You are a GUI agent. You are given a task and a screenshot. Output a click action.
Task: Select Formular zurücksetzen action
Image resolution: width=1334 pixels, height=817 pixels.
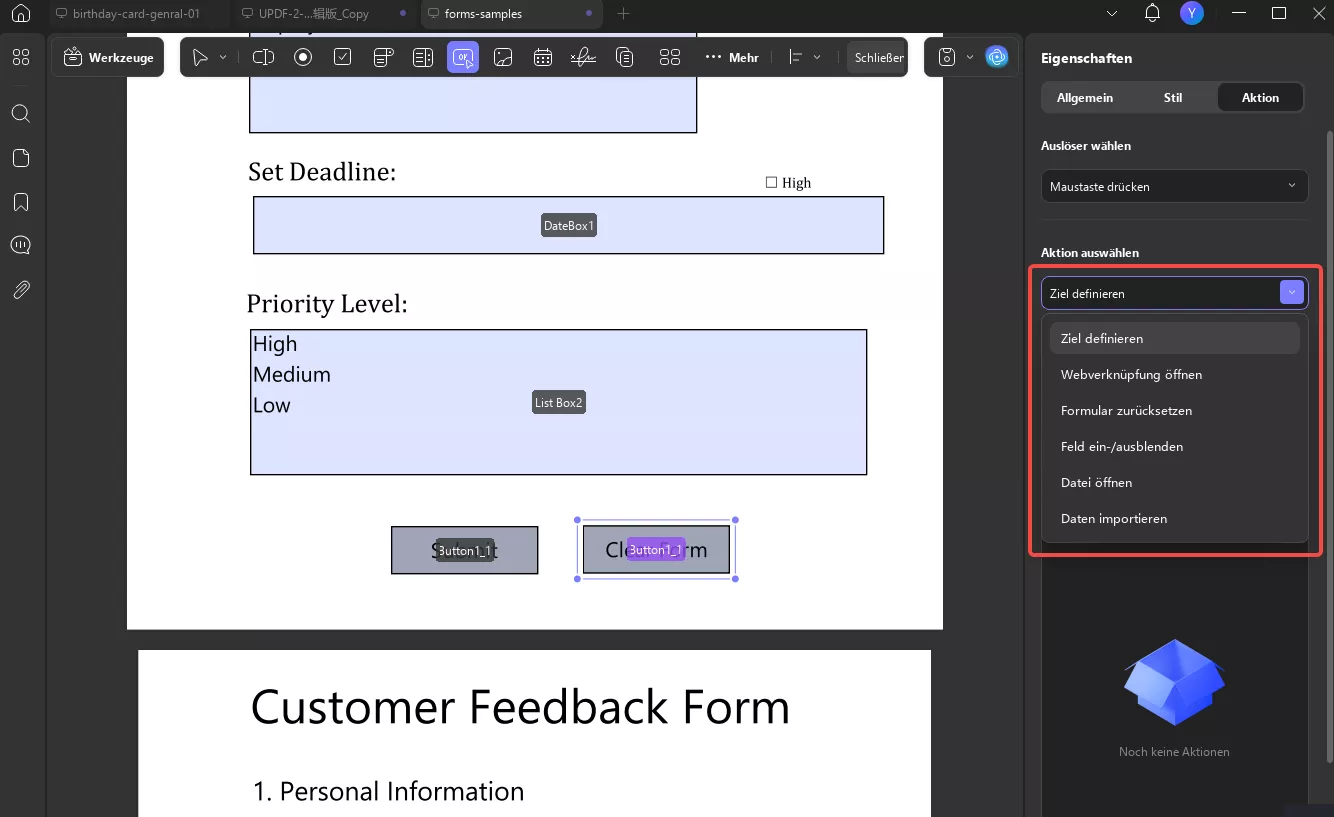[x=1174, y=410]
